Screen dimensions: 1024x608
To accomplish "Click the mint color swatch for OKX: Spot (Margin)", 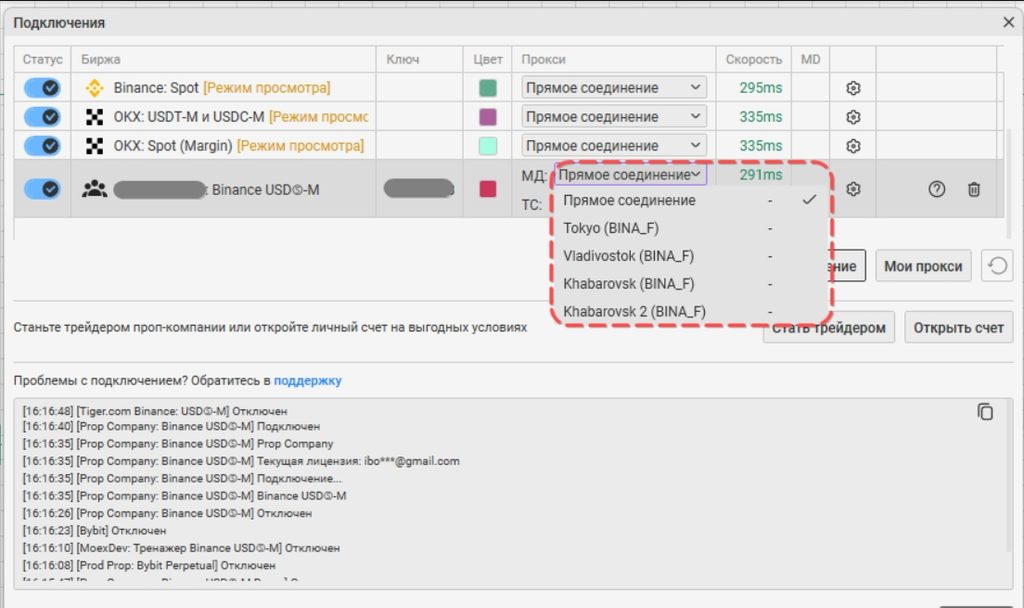I will click(x=488, y=146).
